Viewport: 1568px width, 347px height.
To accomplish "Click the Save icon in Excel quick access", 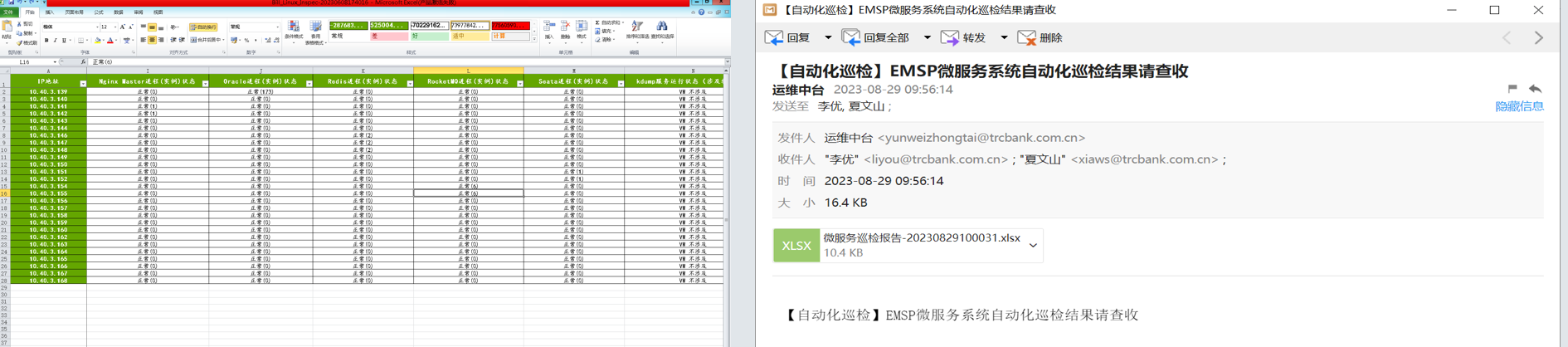I will pos(11,2).
